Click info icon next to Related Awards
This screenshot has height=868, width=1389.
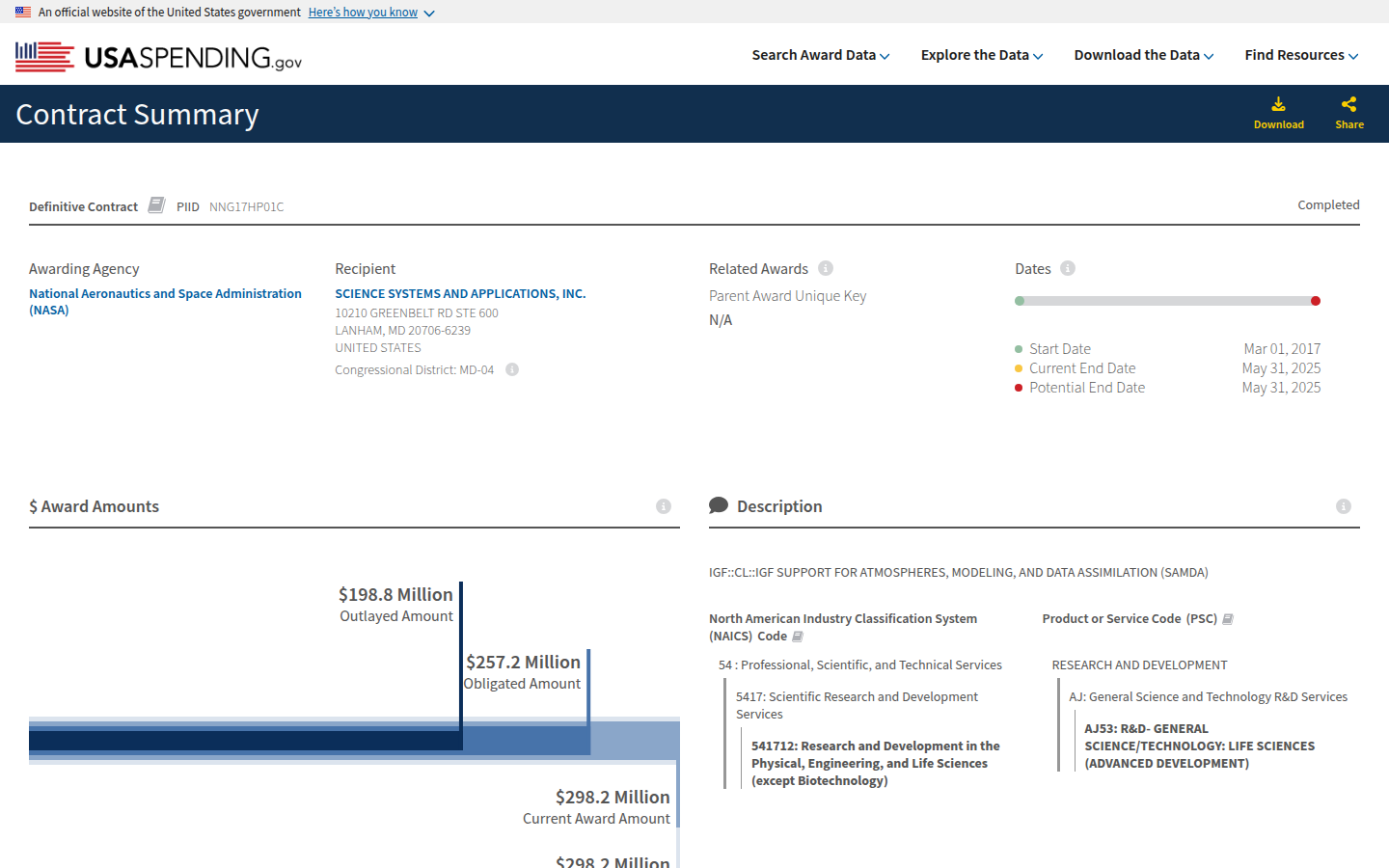[x=826, y=268]
